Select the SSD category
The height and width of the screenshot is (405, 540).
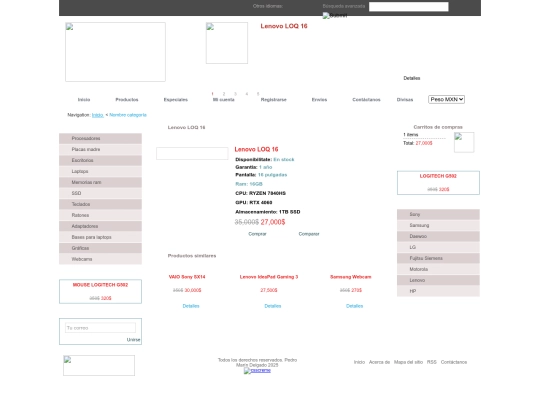[100, 193]
